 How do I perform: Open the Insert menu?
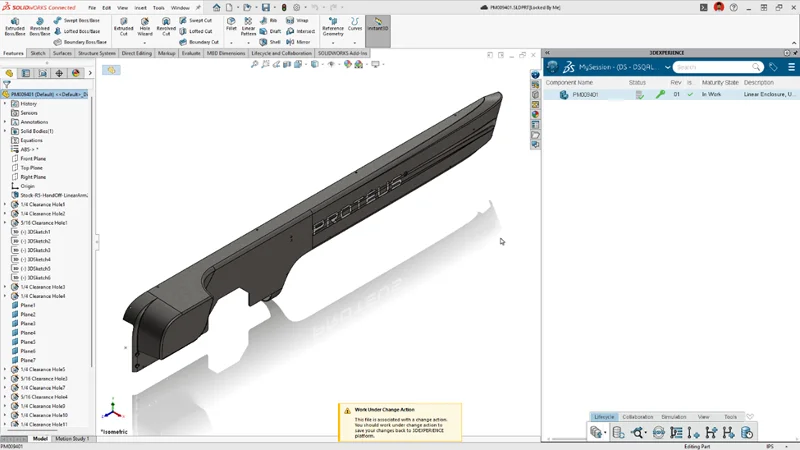[x=139, y=8]
